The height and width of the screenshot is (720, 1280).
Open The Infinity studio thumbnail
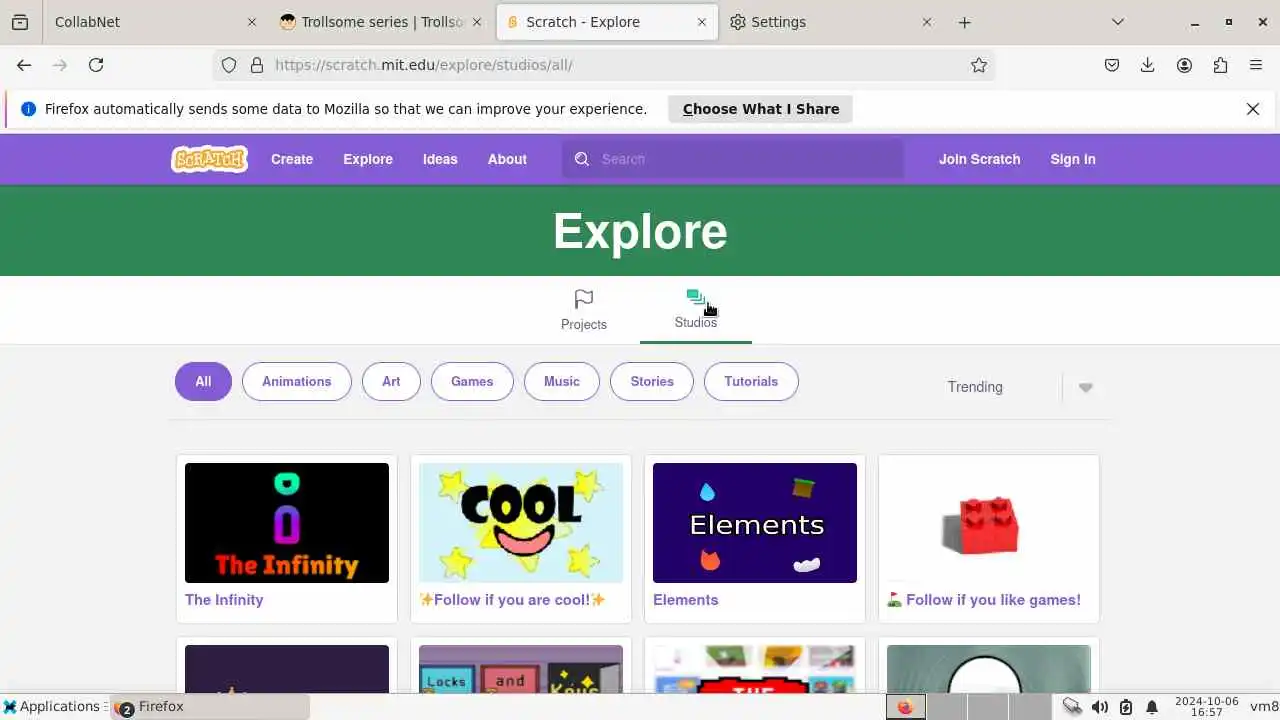click(287, 523)
